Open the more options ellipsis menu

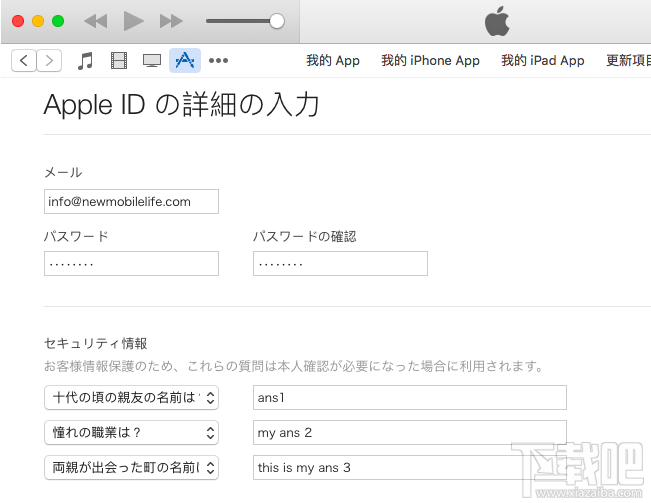(x=218, y=61)
